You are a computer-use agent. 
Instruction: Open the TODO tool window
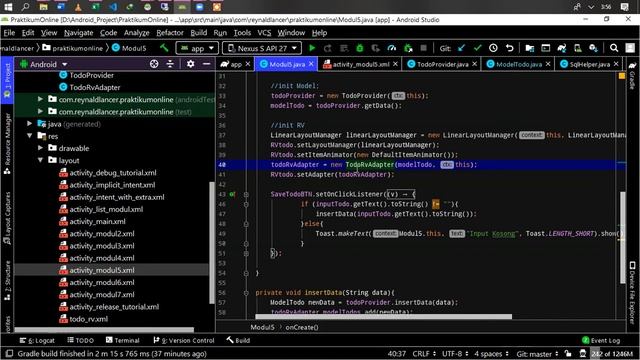click(x=80, y=340)
